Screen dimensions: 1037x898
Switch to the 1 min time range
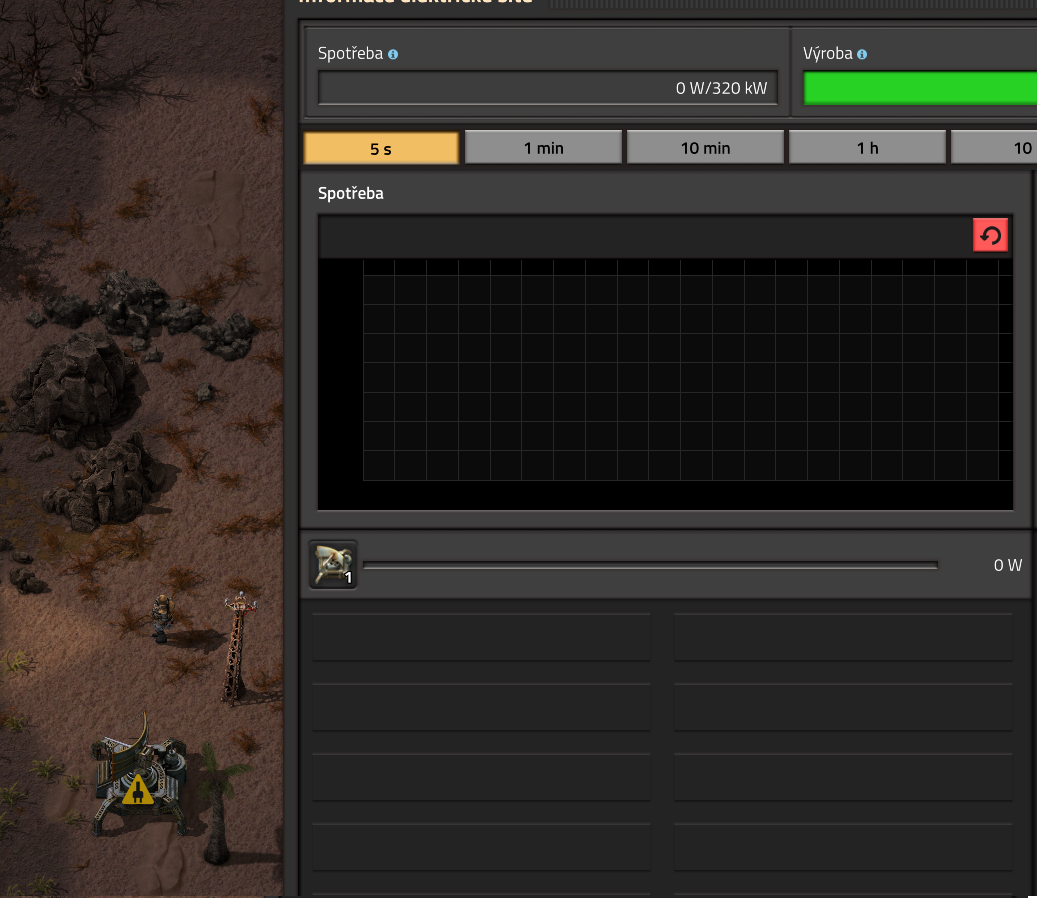tap(543, 148)
